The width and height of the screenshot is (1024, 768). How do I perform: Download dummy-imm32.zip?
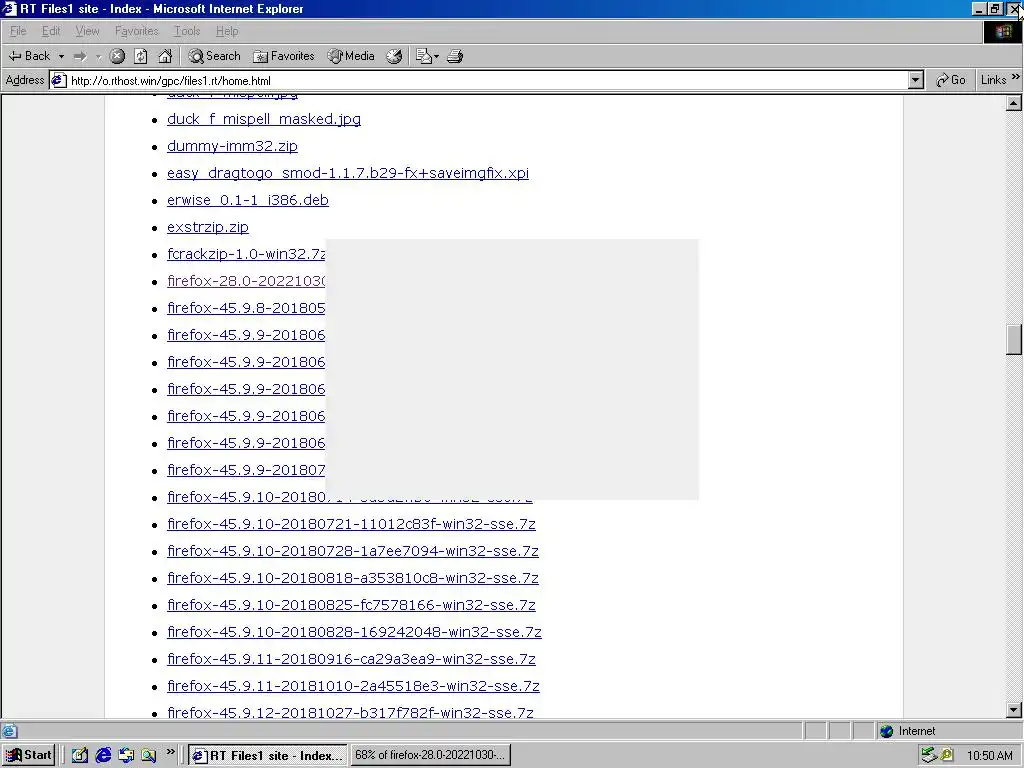(x=232, y=146)
